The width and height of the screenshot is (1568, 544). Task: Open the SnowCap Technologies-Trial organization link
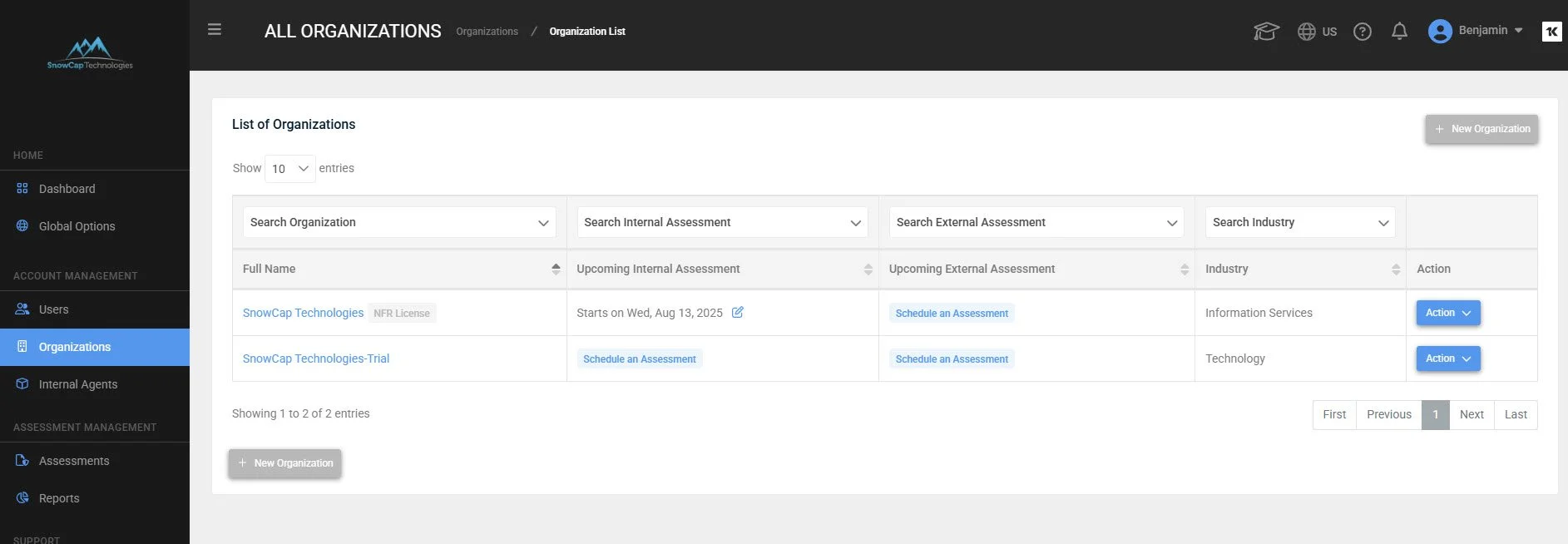316,359
